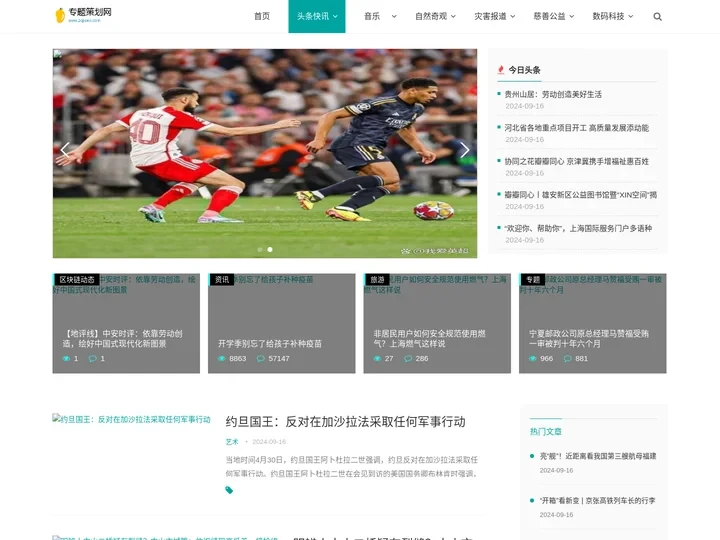Expand the 自然奇观 dropdown chevron
Viewport: 720px width, 540px height.
(453, 17)
